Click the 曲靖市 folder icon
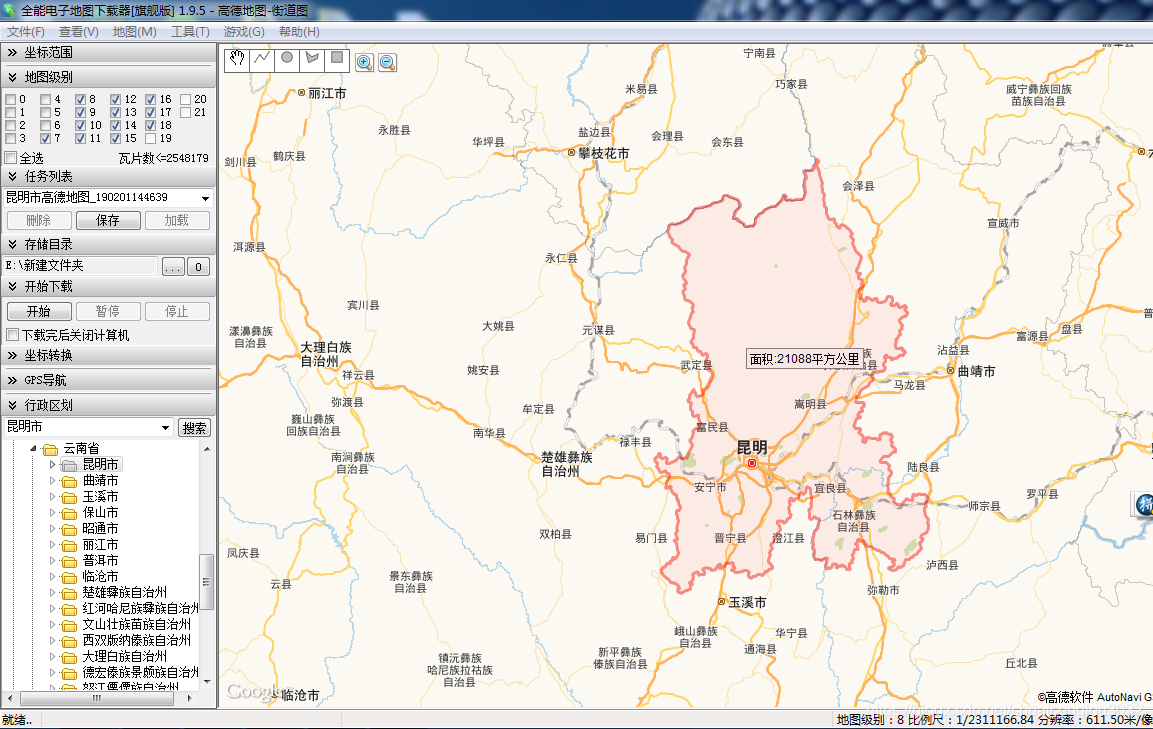1153x729 pixels. [70, 481]
